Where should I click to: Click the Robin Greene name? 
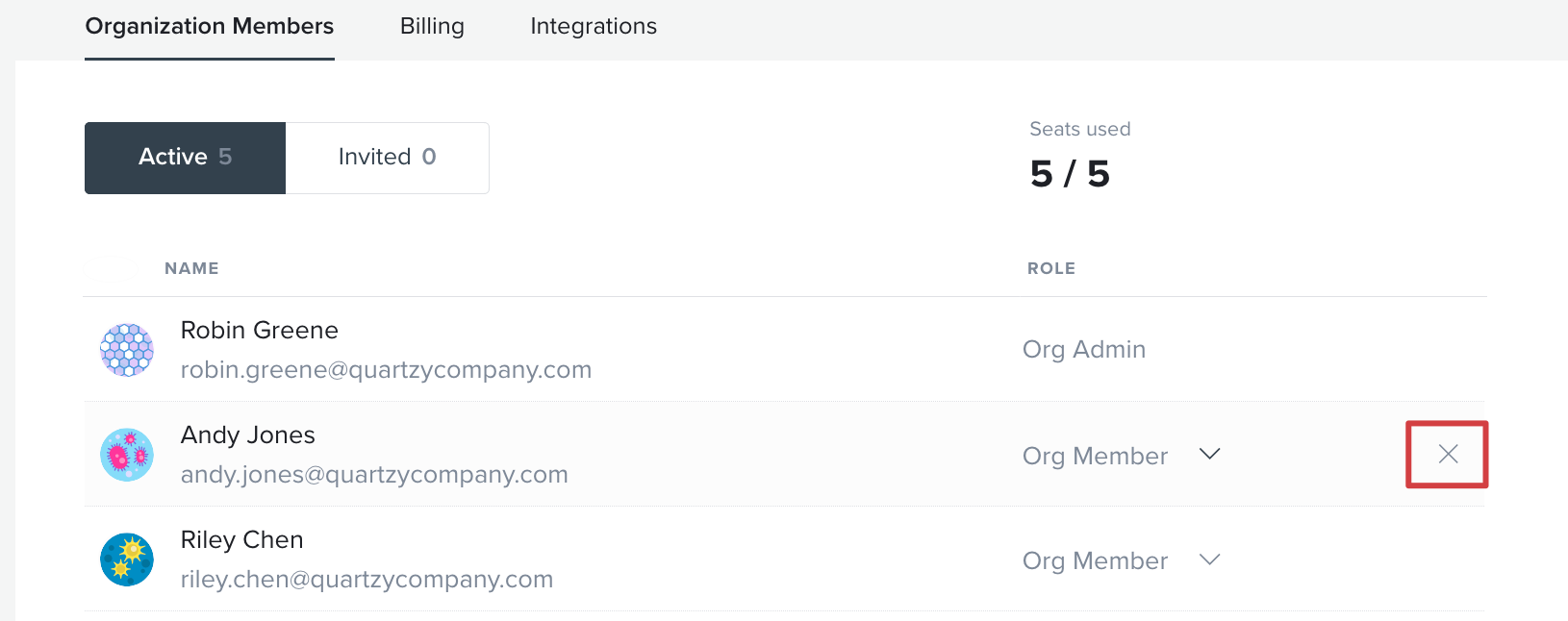coord(260,331)
